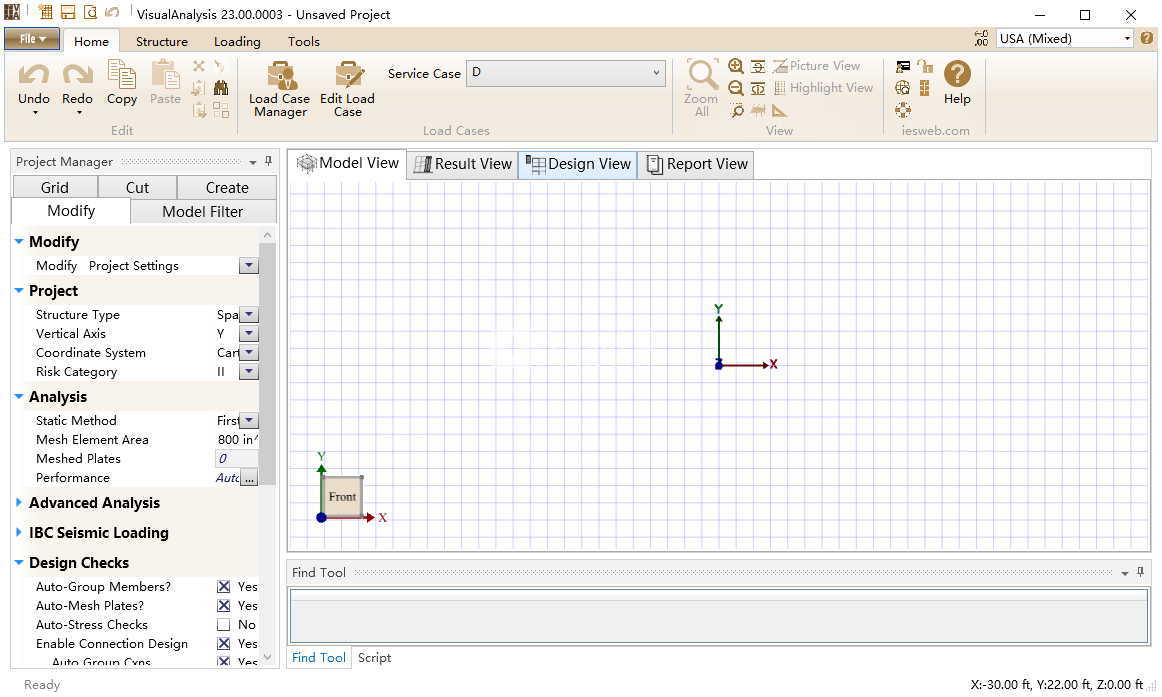Uncheck Auto-Group Members checkbox
Image resolution: width=1162 pixels, height=697 pixels.
pos(224,587)
